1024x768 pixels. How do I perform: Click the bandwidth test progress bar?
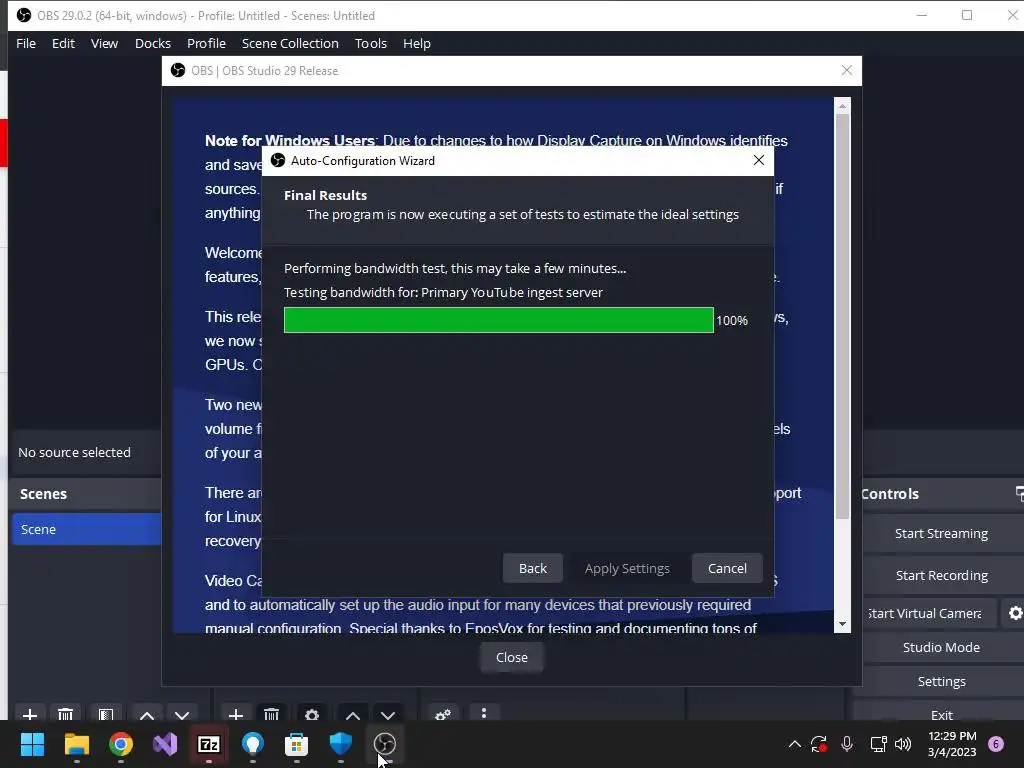tap(498, 320)
